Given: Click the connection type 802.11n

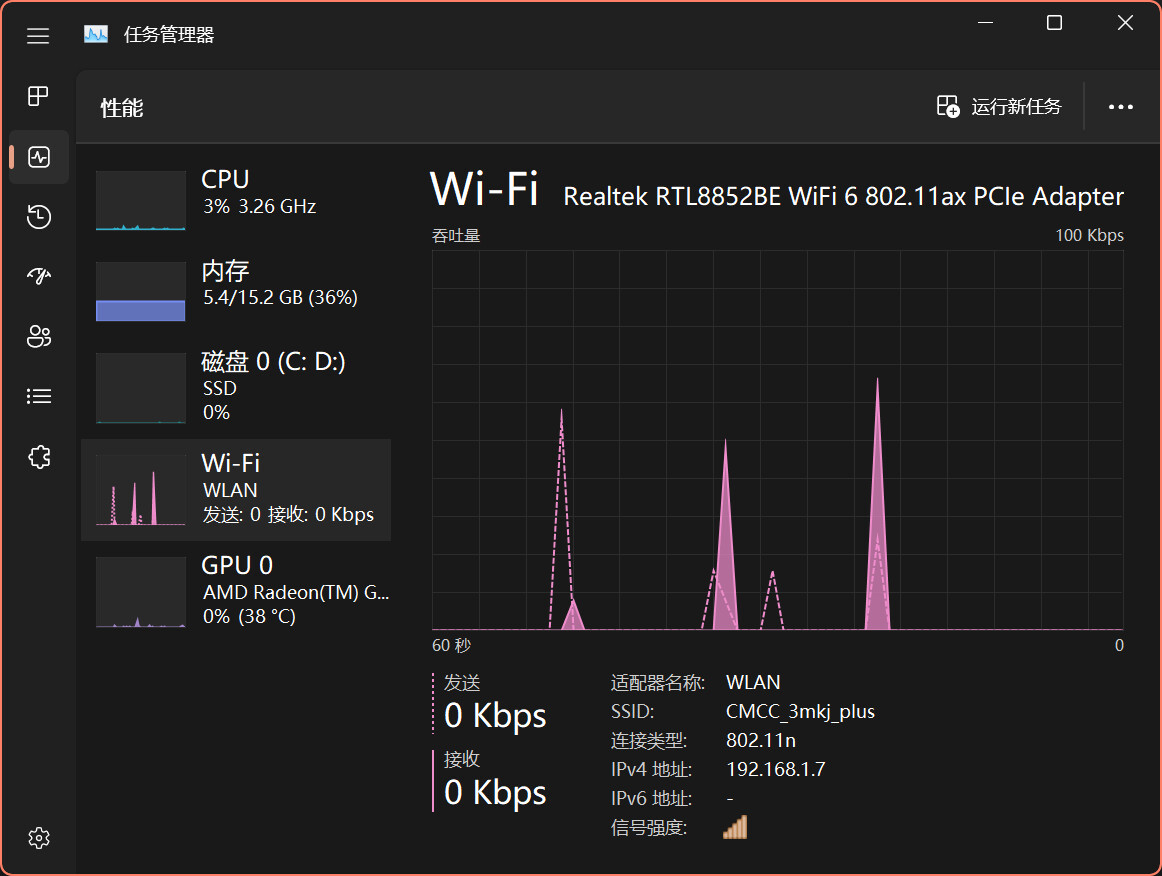Looking at the screenshot, I should (760, 740).
